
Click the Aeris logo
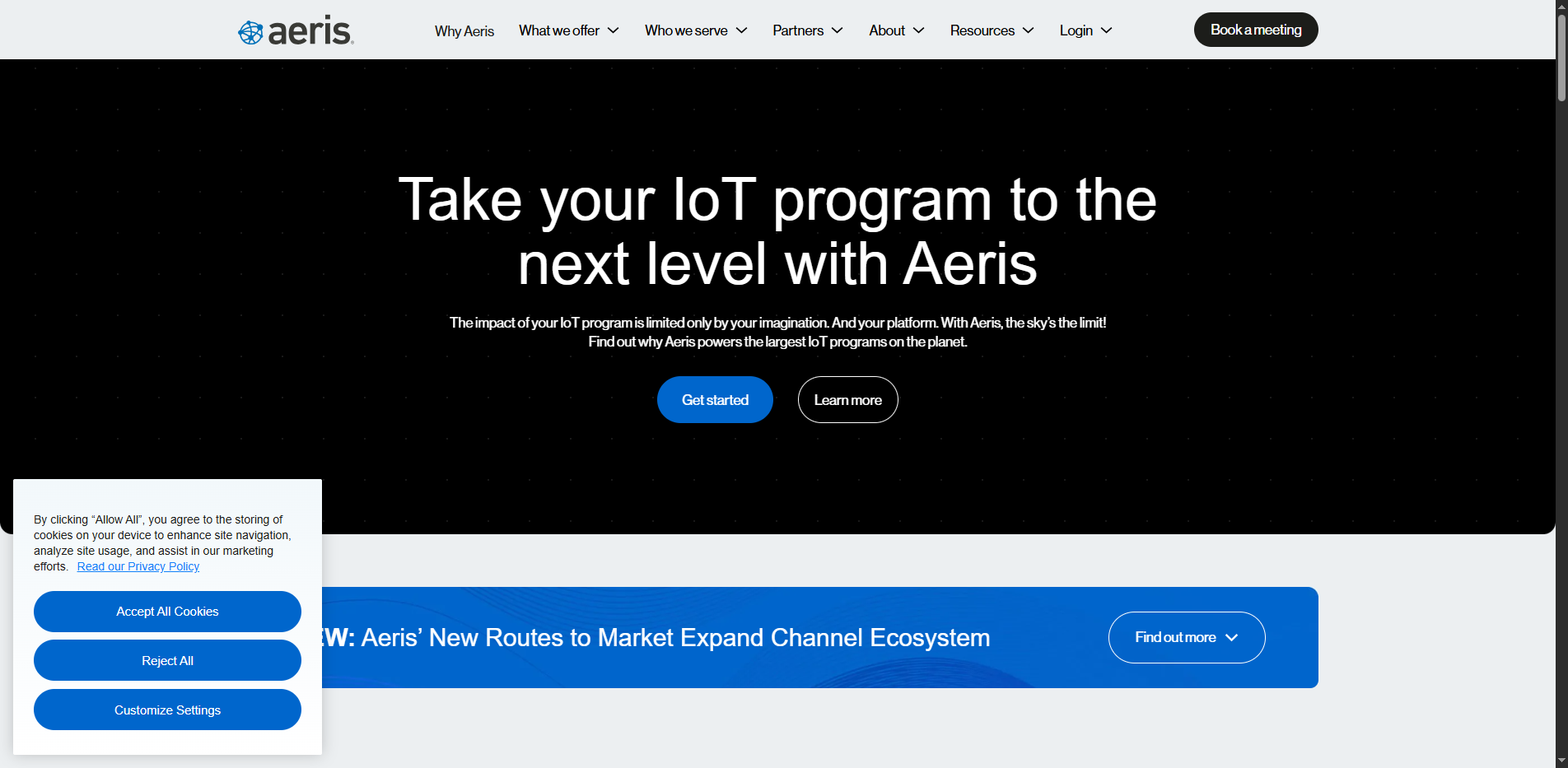pos(296,30)
